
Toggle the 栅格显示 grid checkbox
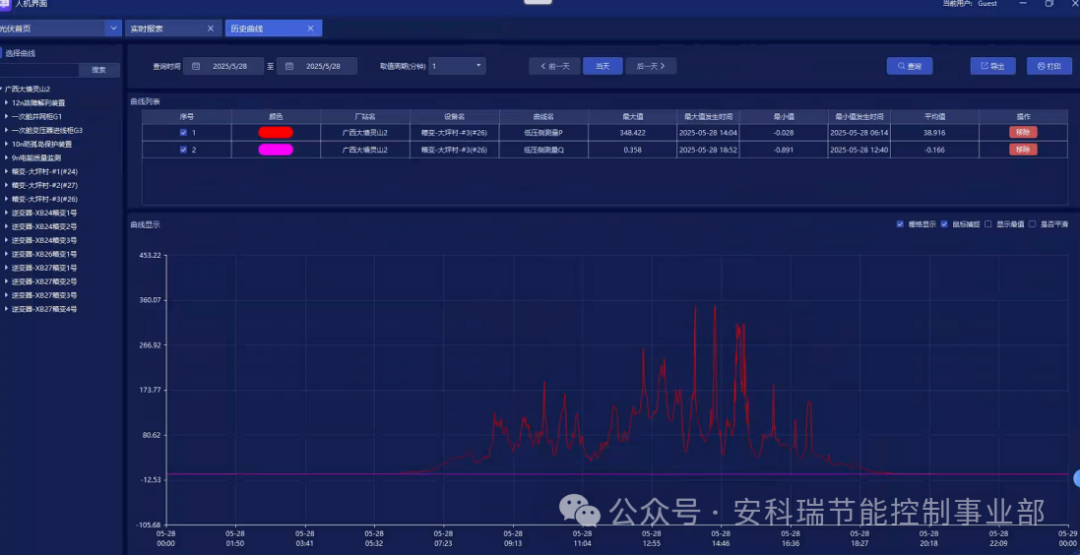[x=900, y=224]
